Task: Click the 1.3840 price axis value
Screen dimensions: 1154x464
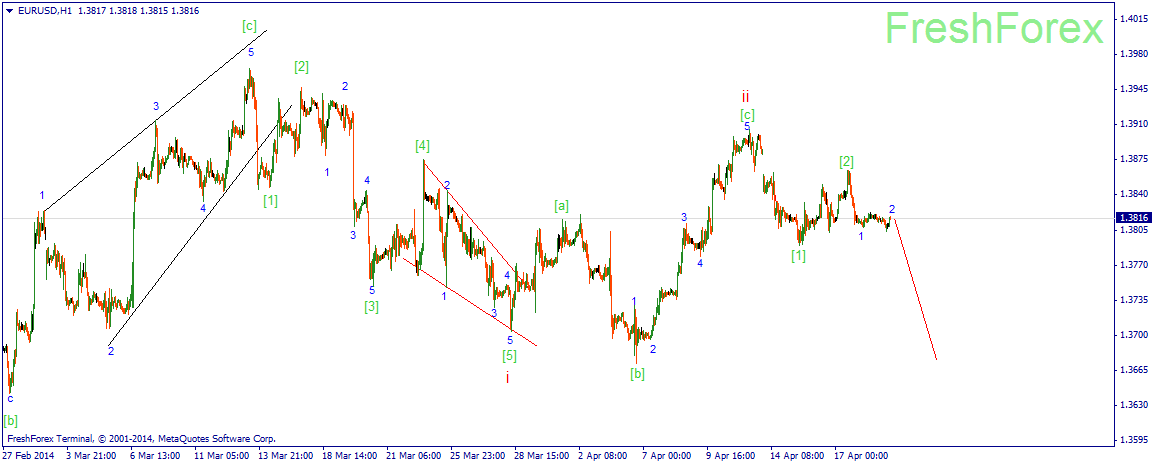Action: [x=1133, y=194]
